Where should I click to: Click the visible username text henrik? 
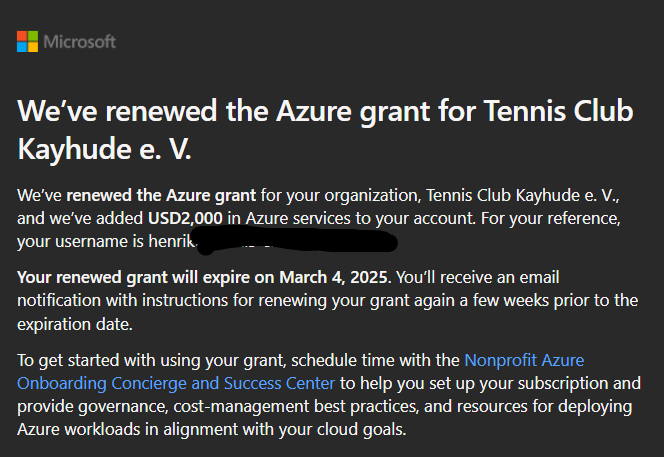172,241
